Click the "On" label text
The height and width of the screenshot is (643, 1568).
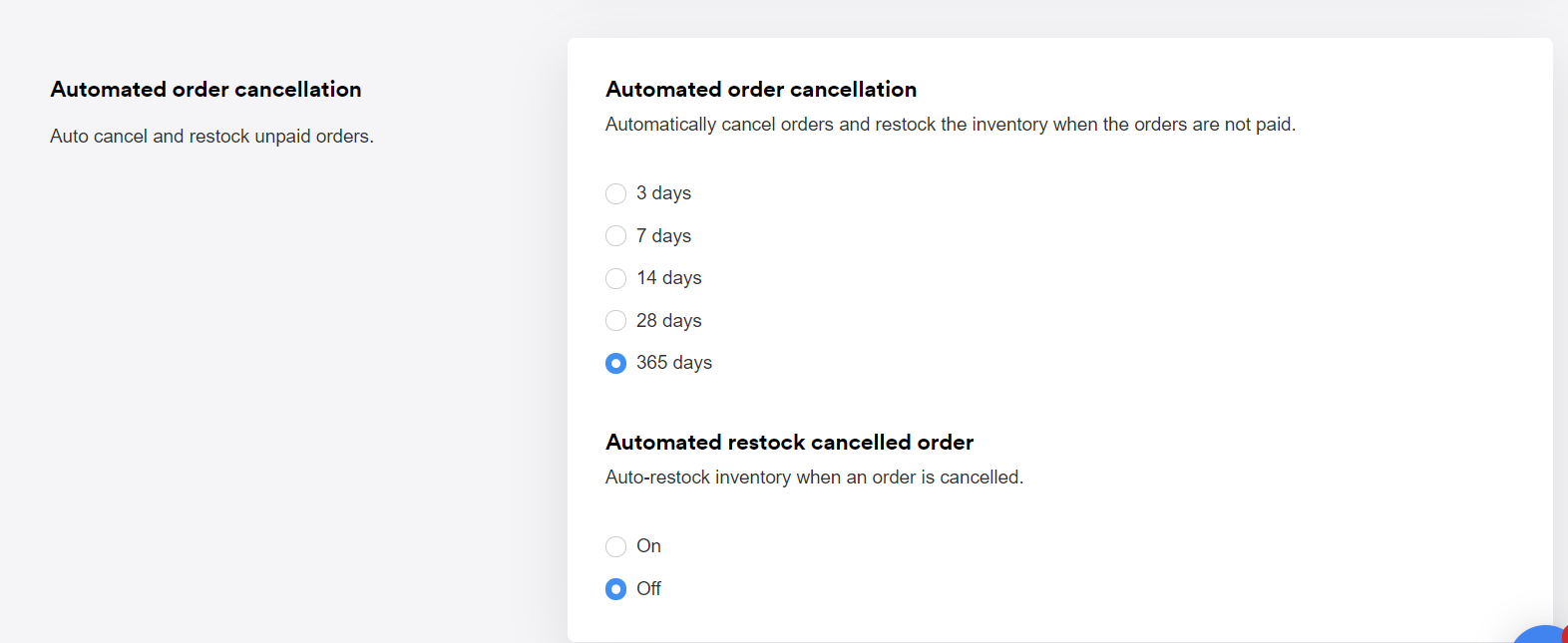pos(648,546)
